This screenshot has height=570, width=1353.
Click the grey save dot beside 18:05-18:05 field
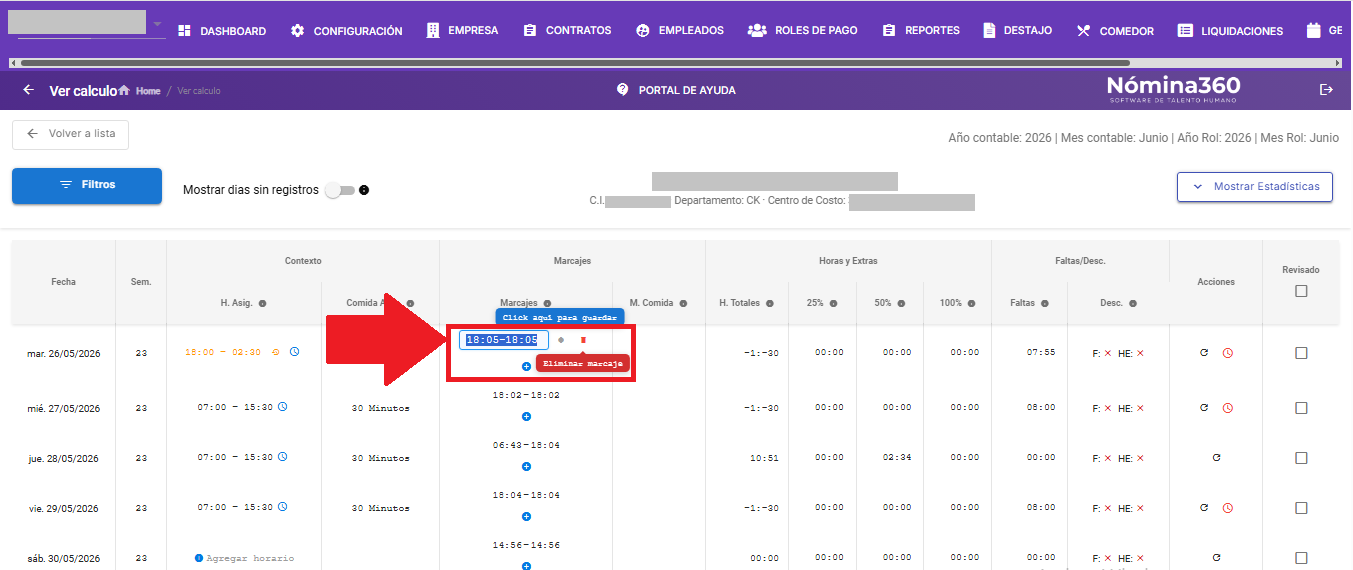click(x=561, y=340)
